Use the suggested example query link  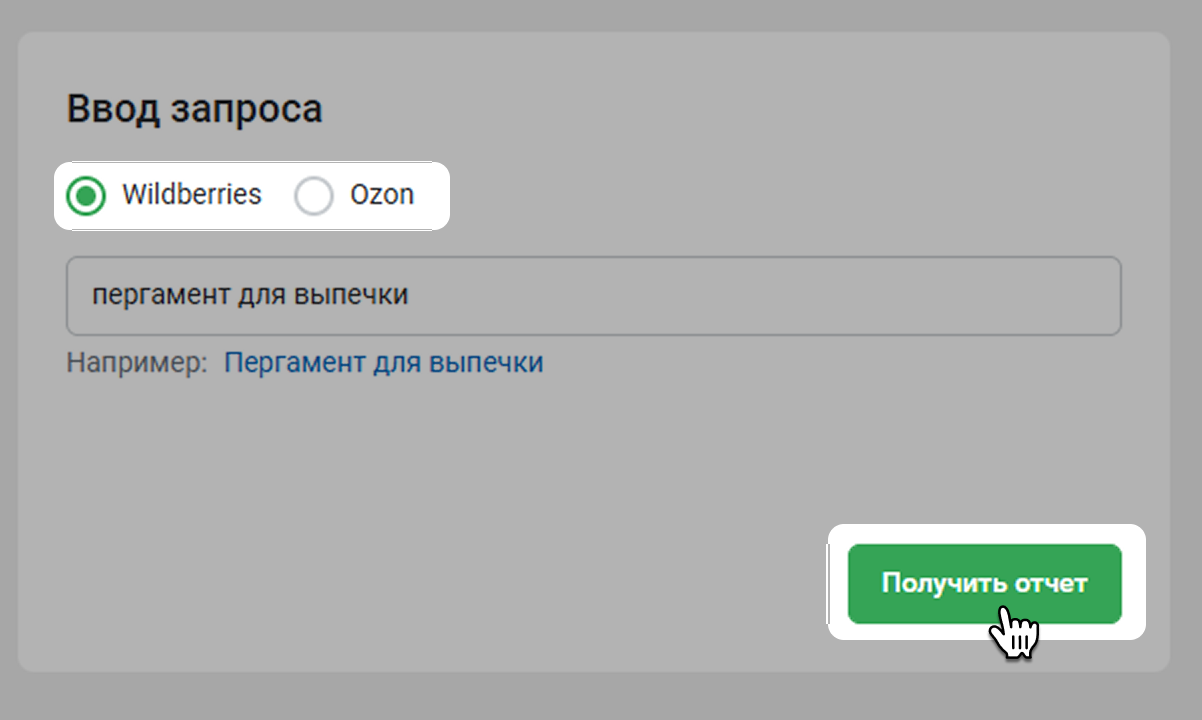(383, 362)
